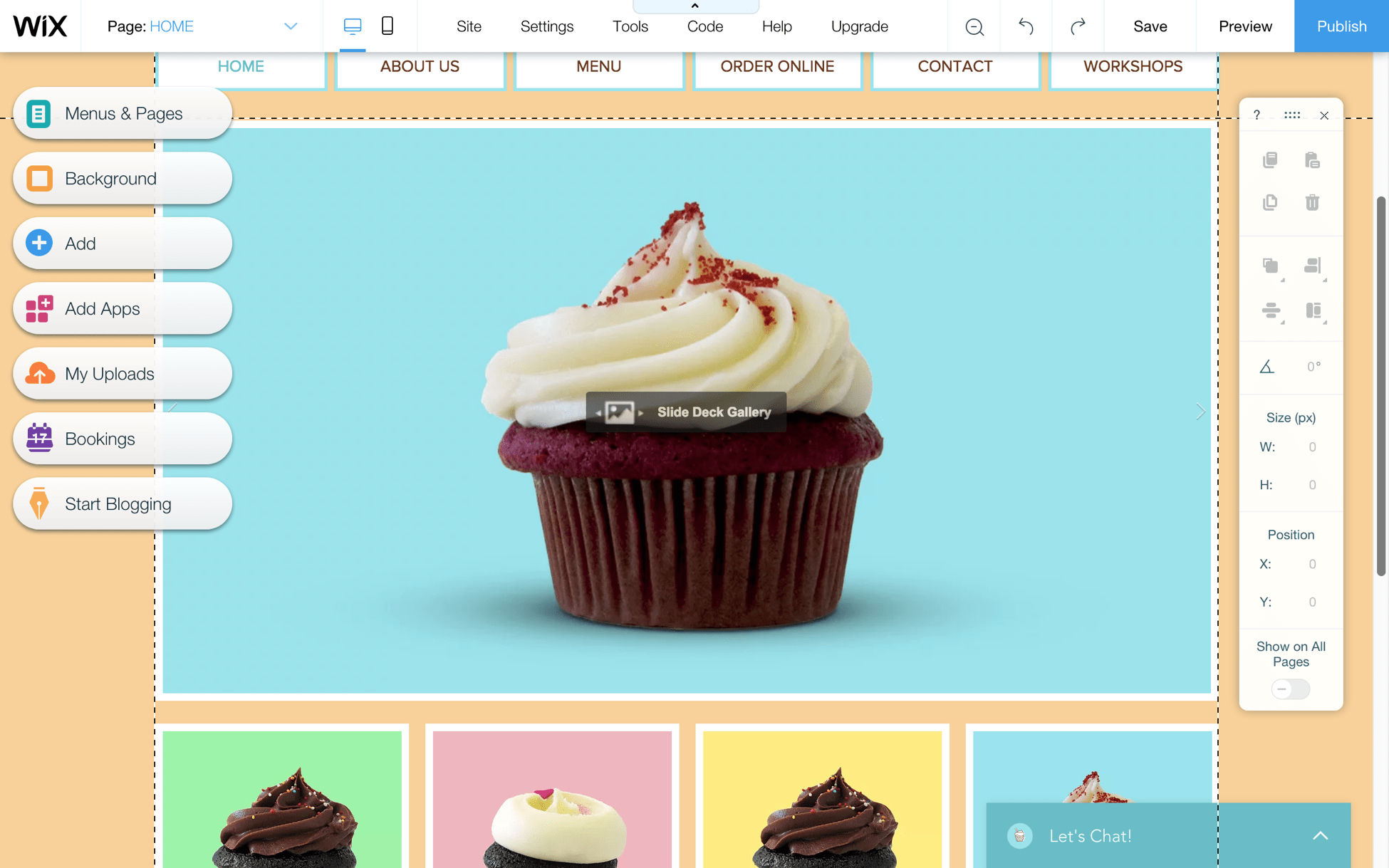The image size is (1389, 868).
Task: Click the Y position field
Action: 1312,602
